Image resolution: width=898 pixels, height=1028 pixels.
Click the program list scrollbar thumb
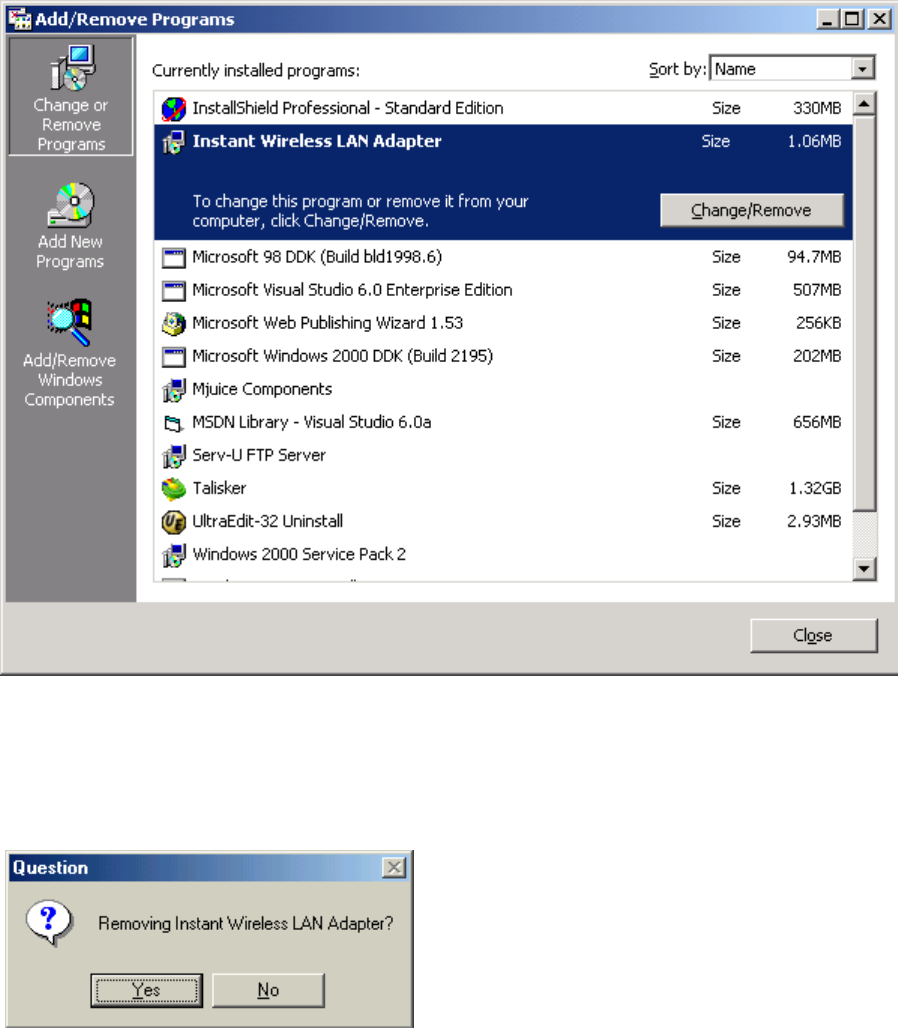865,313
